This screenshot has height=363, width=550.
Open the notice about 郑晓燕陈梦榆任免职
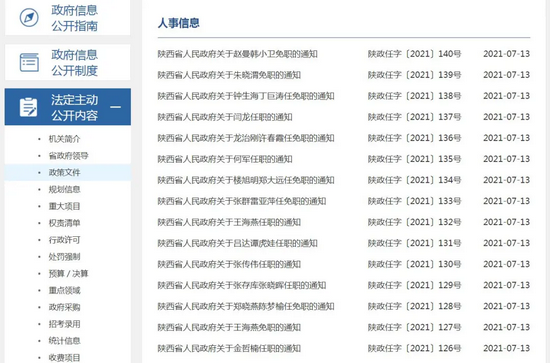tap(246, 307)
